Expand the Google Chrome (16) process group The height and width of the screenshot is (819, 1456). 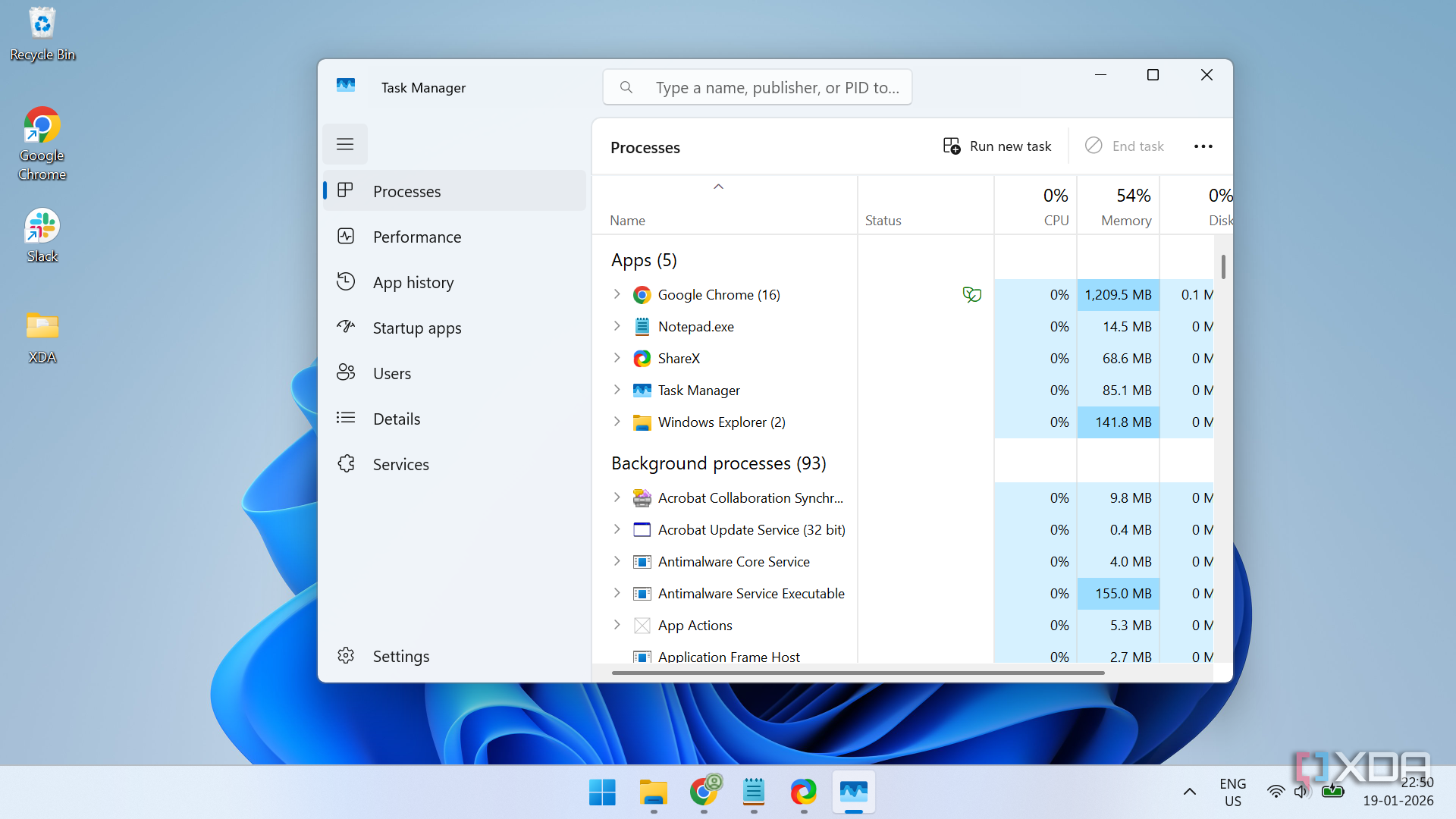pos(617,294)
